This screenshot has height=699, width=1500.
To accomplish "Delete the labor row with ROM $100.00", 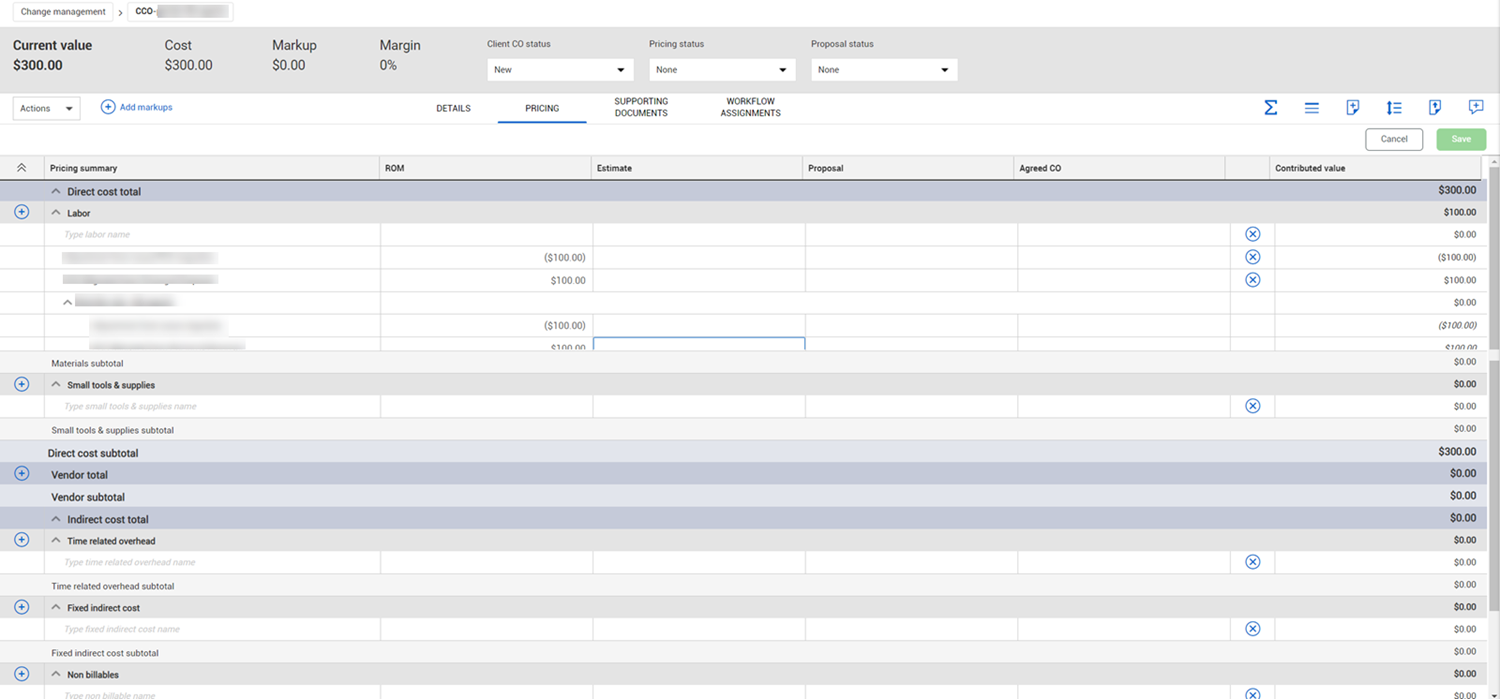I will coord(1253,280).
